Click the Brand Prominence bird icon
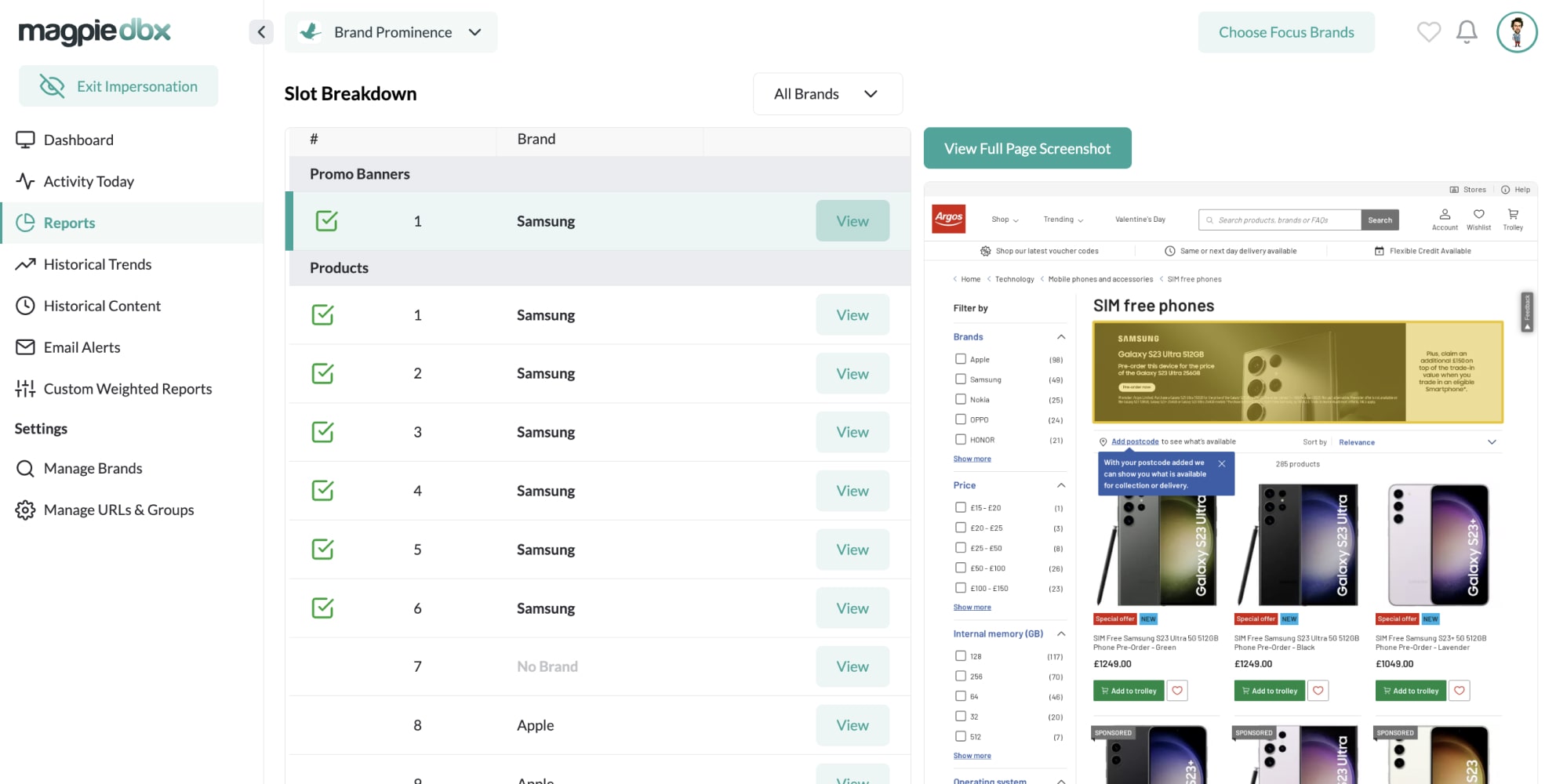 coord(311,32)
